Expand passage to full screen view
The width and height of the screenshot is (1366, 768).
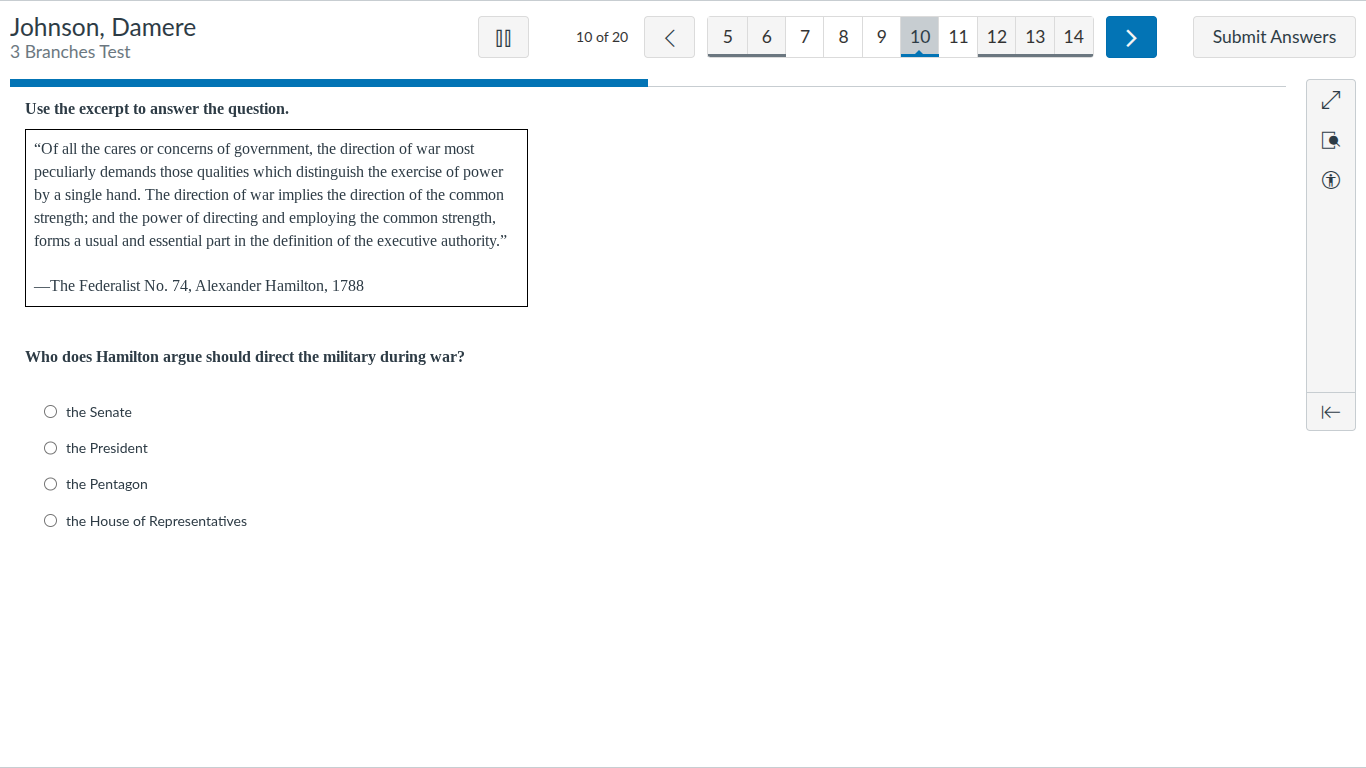coord(1330,101)
